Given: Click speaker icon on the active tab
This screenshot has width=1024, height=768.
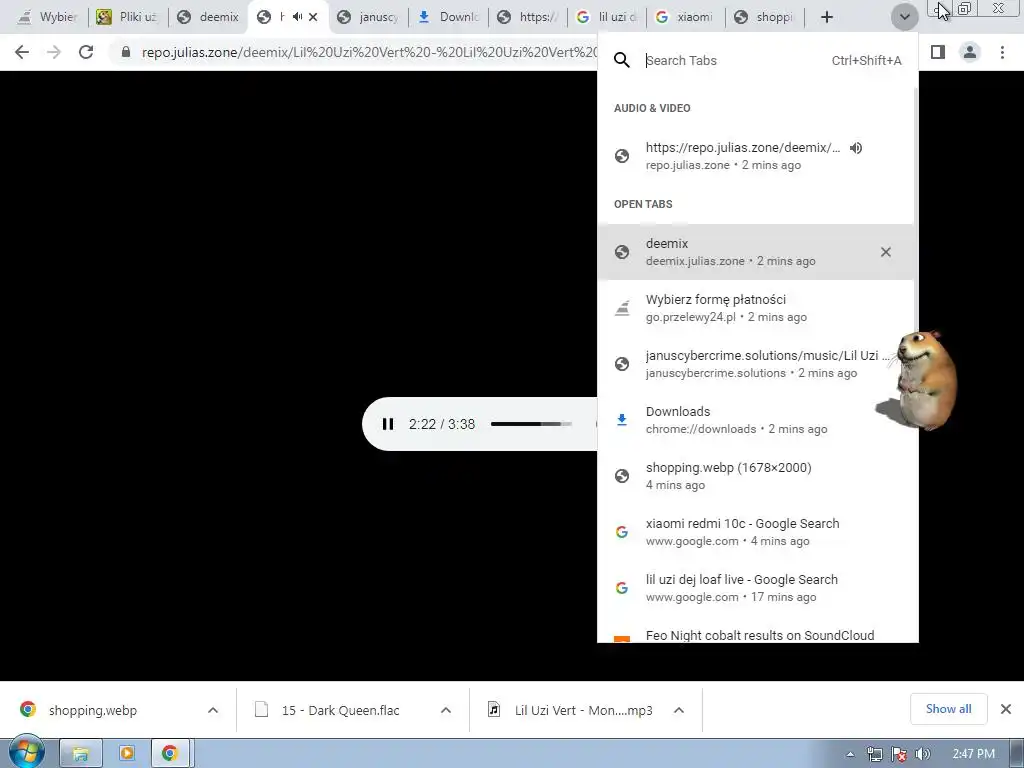Looking at the screenshot, I should [298, 17].
